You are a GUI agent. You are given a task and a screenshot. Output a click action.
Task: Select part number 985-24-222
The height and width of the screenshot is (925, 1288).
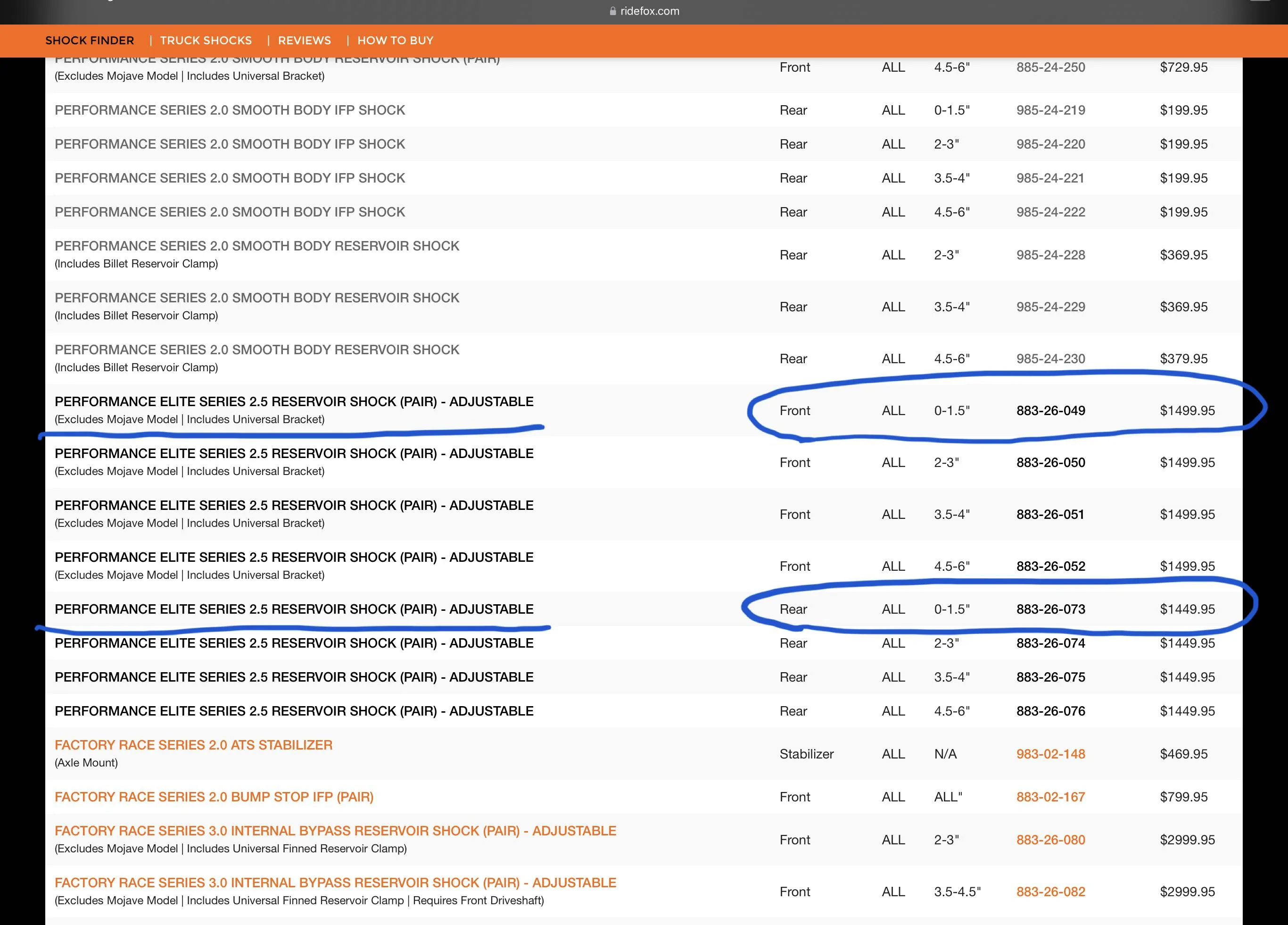coord(1050,212)
